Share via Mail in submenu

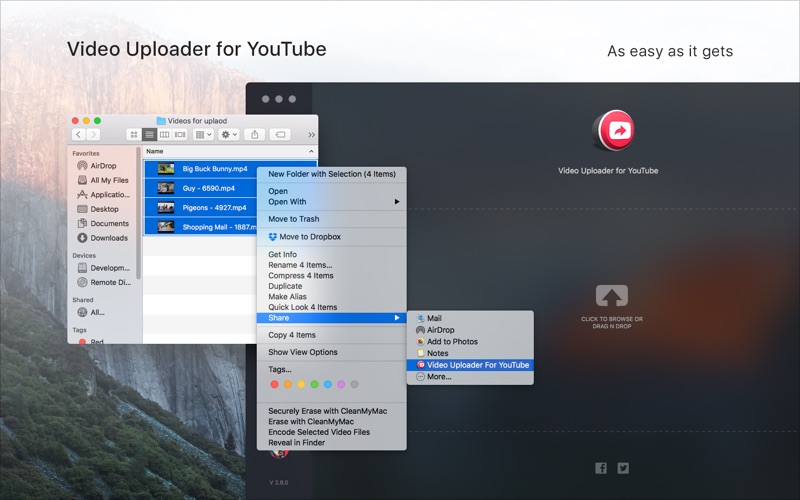(x=470, y=318)
